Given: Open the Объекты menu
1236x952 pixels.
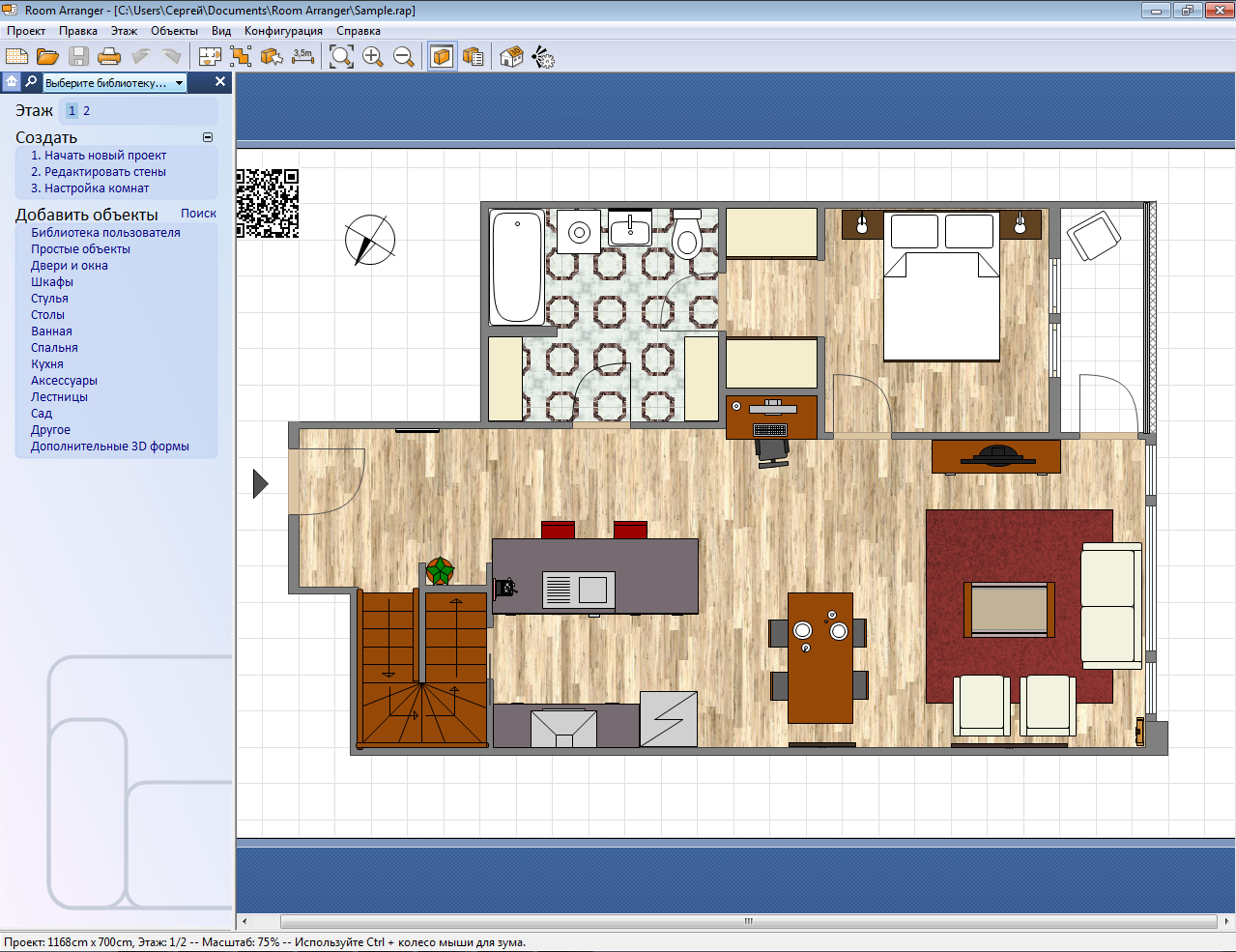Looking at the screenshot, I should (x=174, y=31).
